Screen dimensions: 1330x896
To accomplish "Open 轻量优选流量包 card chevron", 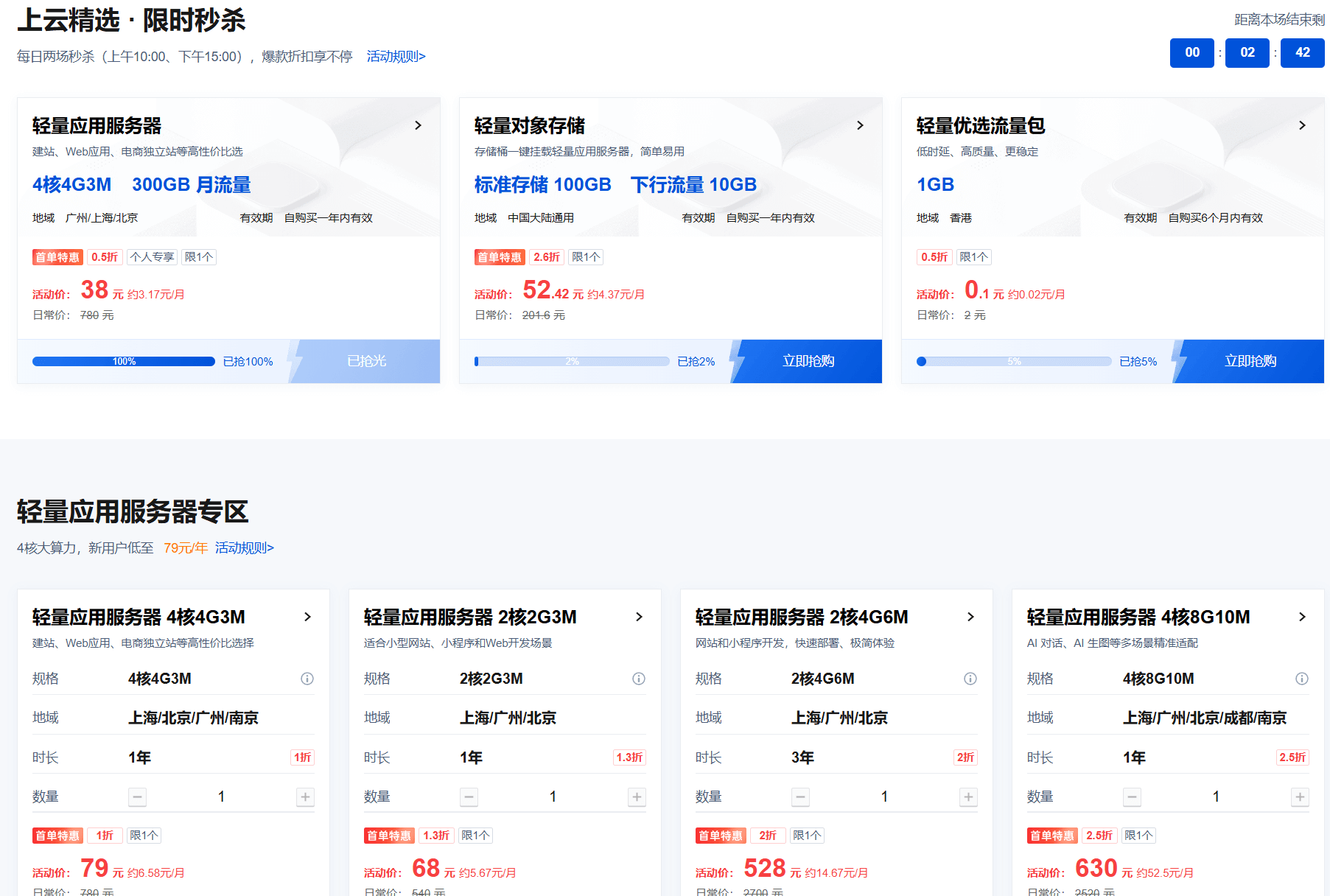I will (1302, 126).
